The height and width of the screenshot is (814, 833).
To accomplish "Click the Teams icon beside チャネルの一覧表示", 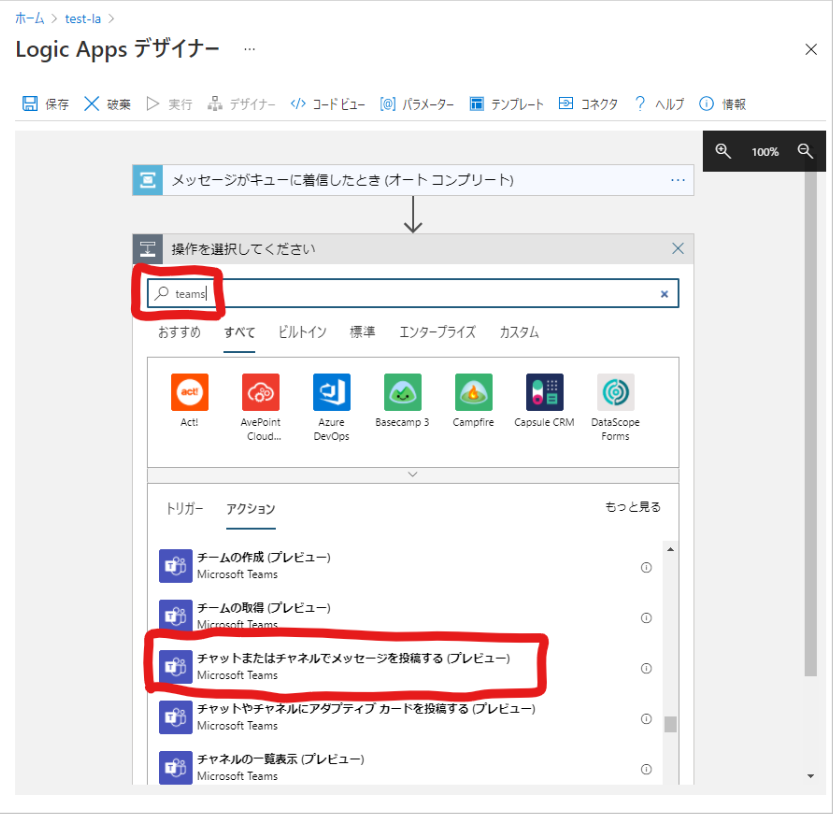I will (176, 767).
